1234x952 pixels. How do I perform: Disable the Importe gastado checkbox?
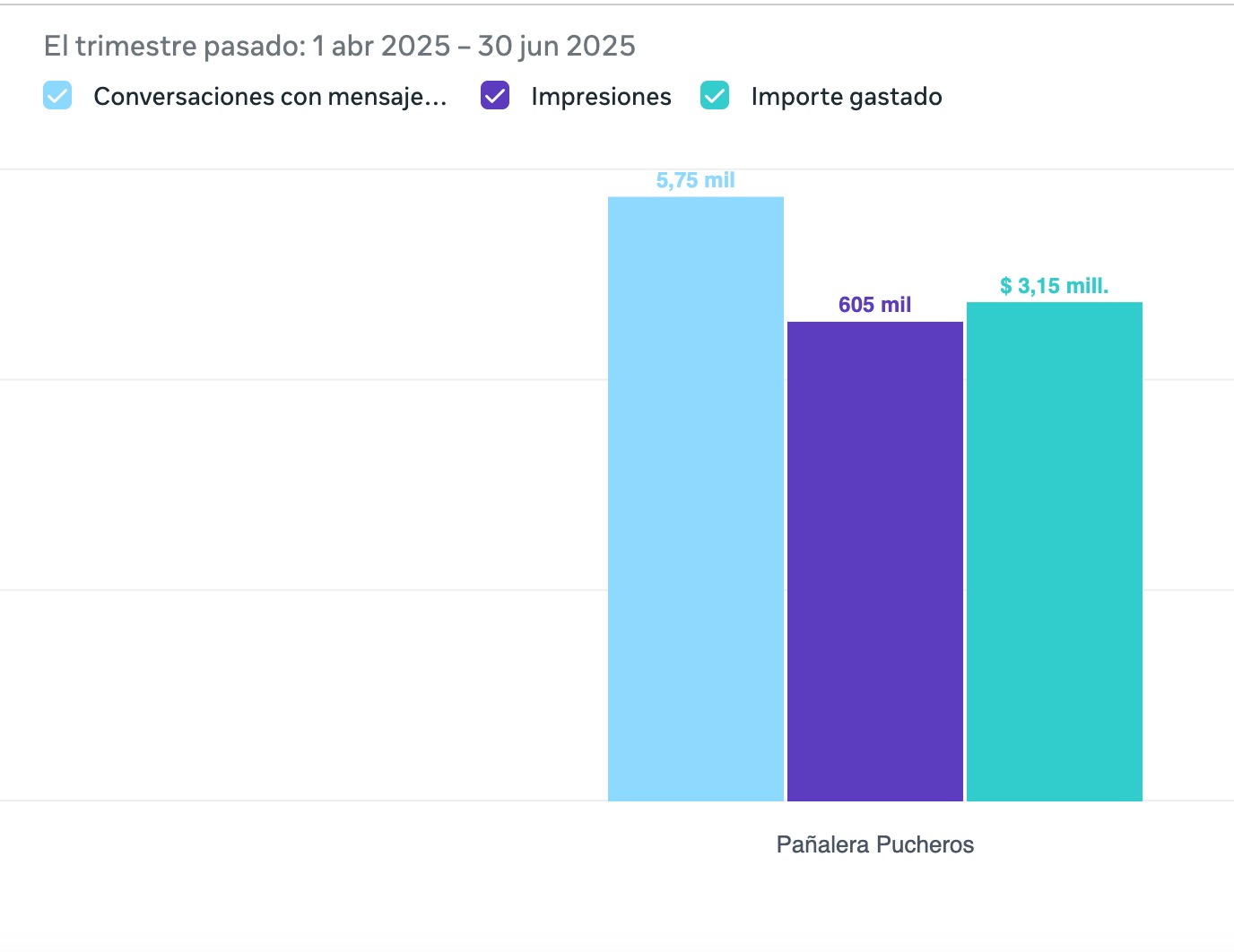(x=715, y=96)
